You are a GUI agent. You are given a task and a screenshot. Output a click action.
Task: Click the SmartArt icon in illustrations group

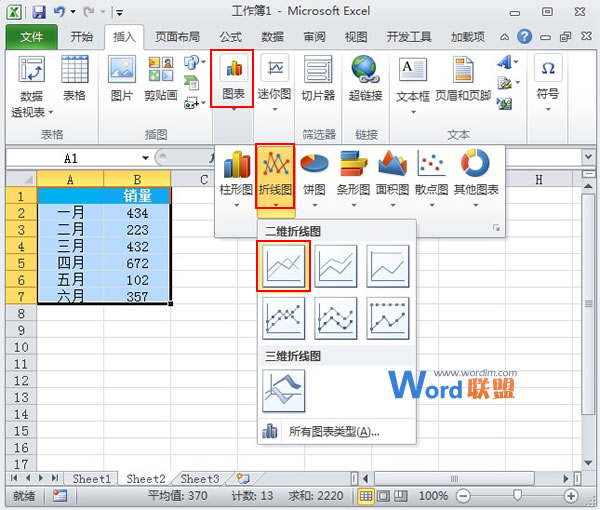pos(191,82)
